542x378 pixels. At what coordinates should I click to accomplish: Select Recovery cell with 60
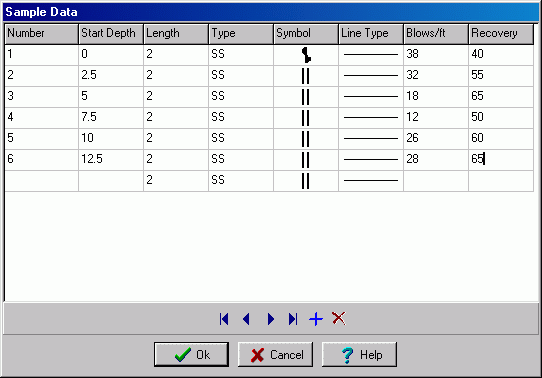click(501, 139)
